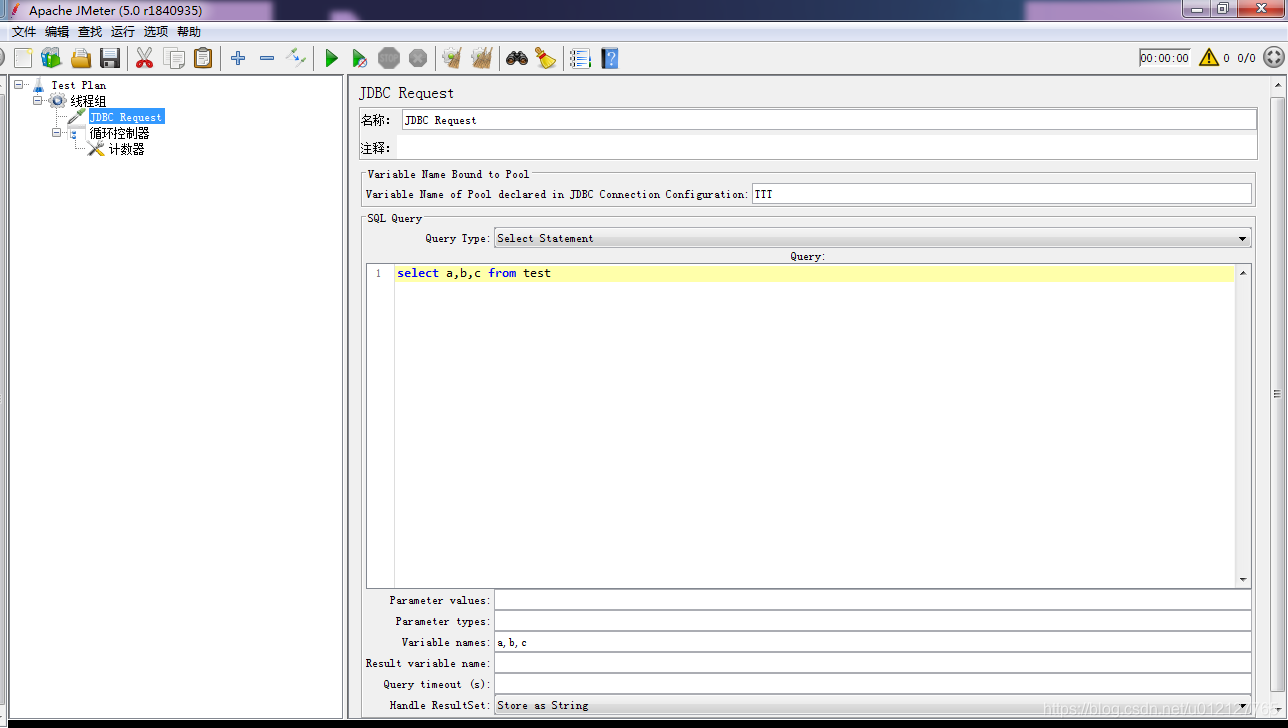The image size is (1288, 728).
Task: Click the Query timeout field
Action: (873, 684)
